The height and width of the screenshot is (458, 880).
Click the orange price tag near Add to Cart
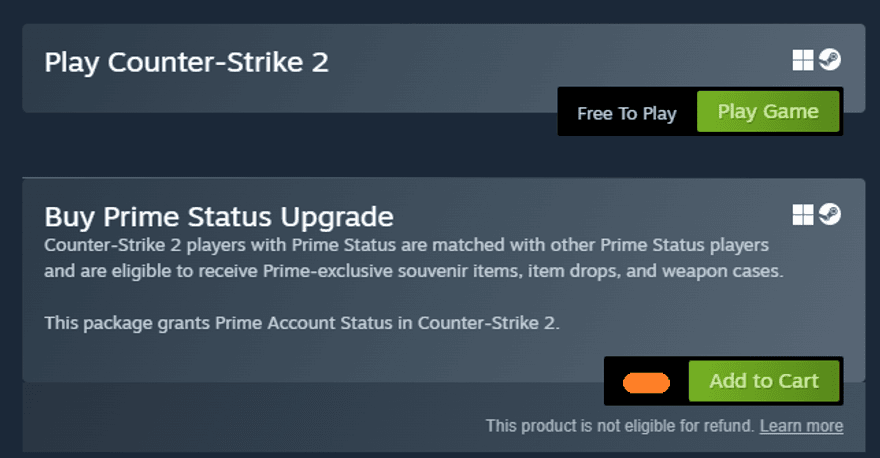[646, 382]
